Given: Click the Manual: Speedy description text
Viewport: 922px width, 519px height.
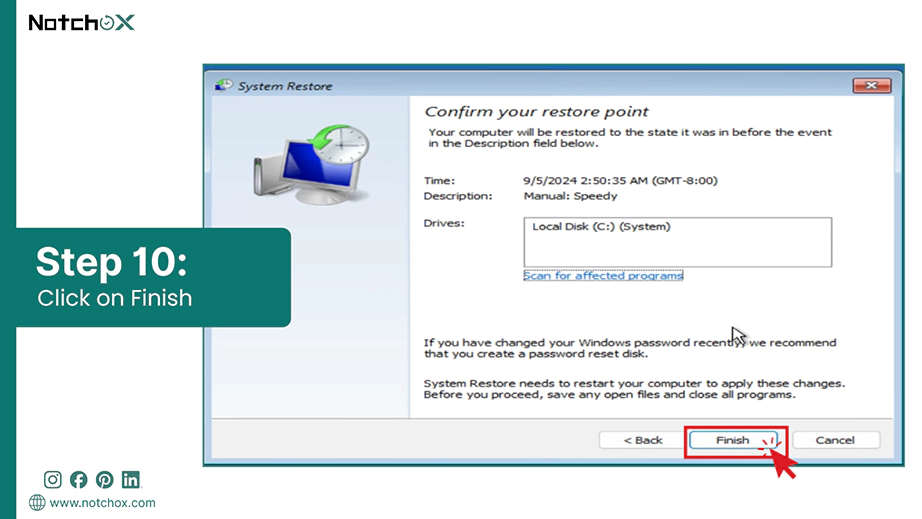Looking at the screenshot, I should pyautogui.click(x=570, y=196).
